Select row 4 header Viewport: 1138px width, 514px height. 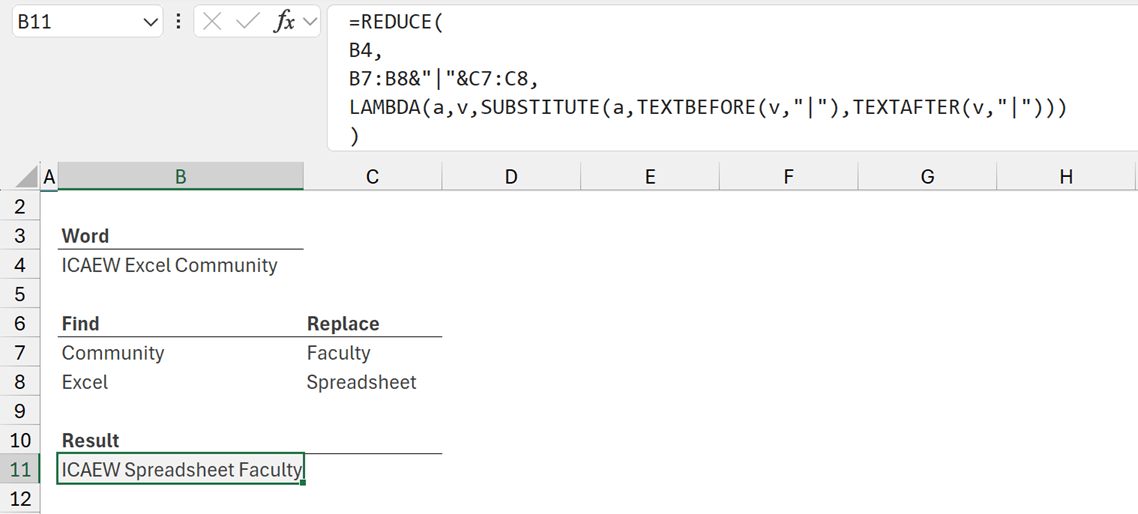(20, 265)
